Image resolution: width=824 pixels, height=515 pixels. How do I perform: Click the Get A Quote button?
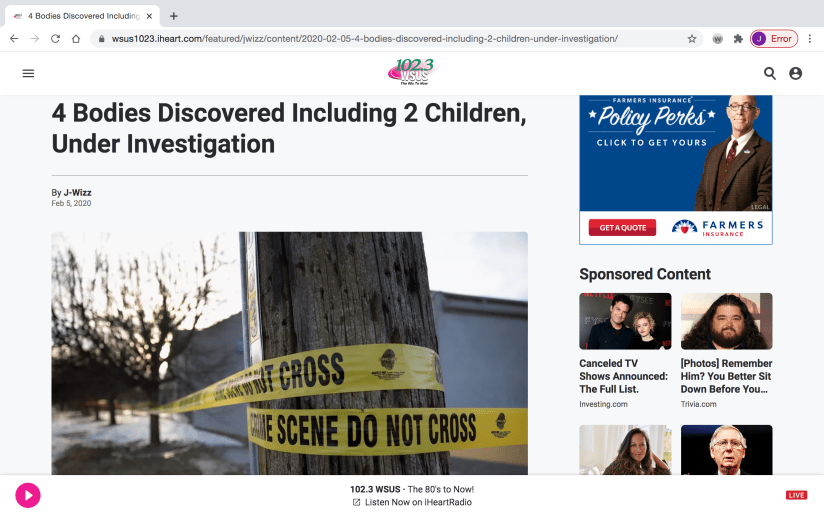[622, 228]
